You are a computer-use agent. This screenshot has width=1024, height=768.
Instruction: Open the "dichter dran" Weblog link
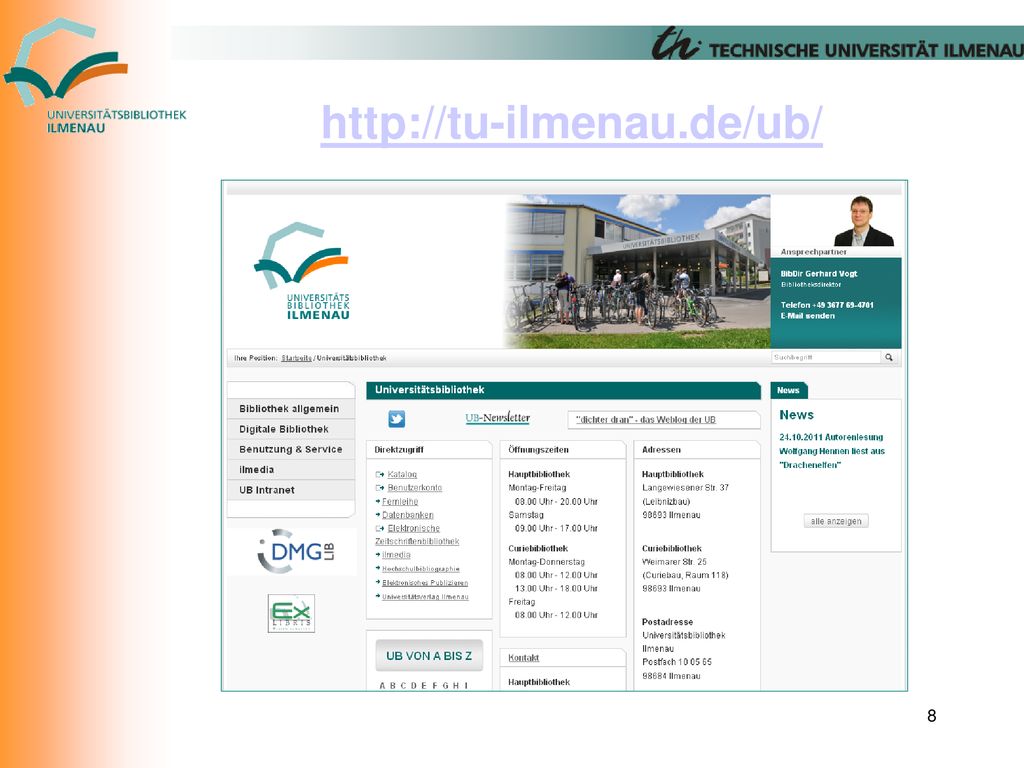click(645, 419)
